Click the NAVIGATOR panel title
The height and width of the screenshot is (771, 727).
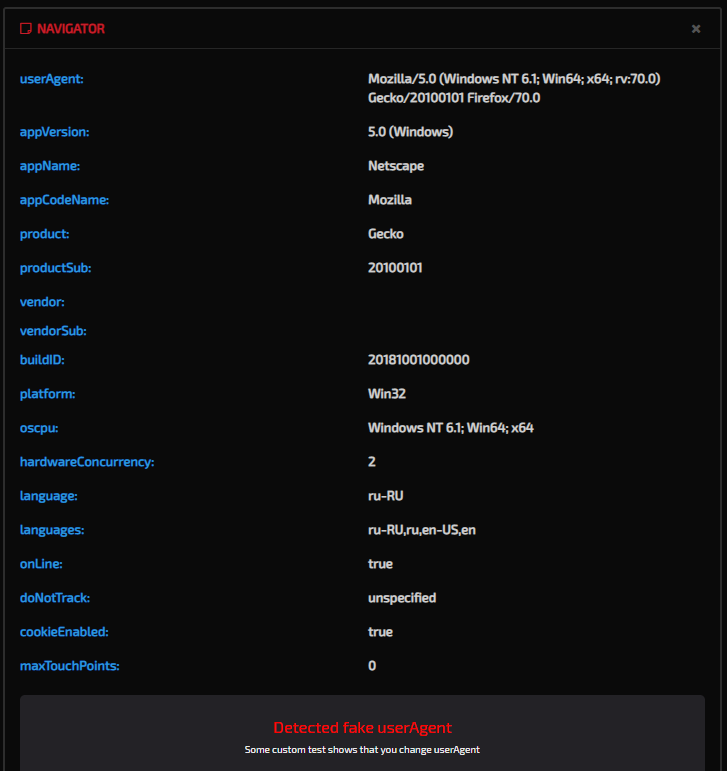coord(70,29)
